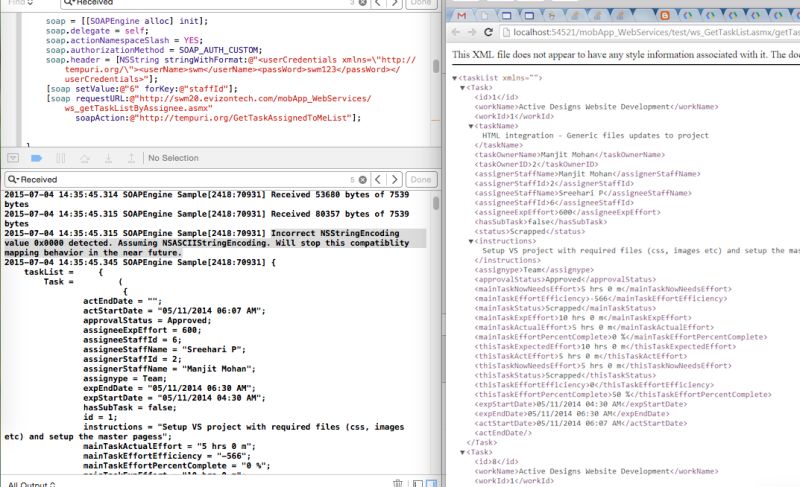Click 'taskOwnerName' Manjit Mohan XML line

click(569, 155)
